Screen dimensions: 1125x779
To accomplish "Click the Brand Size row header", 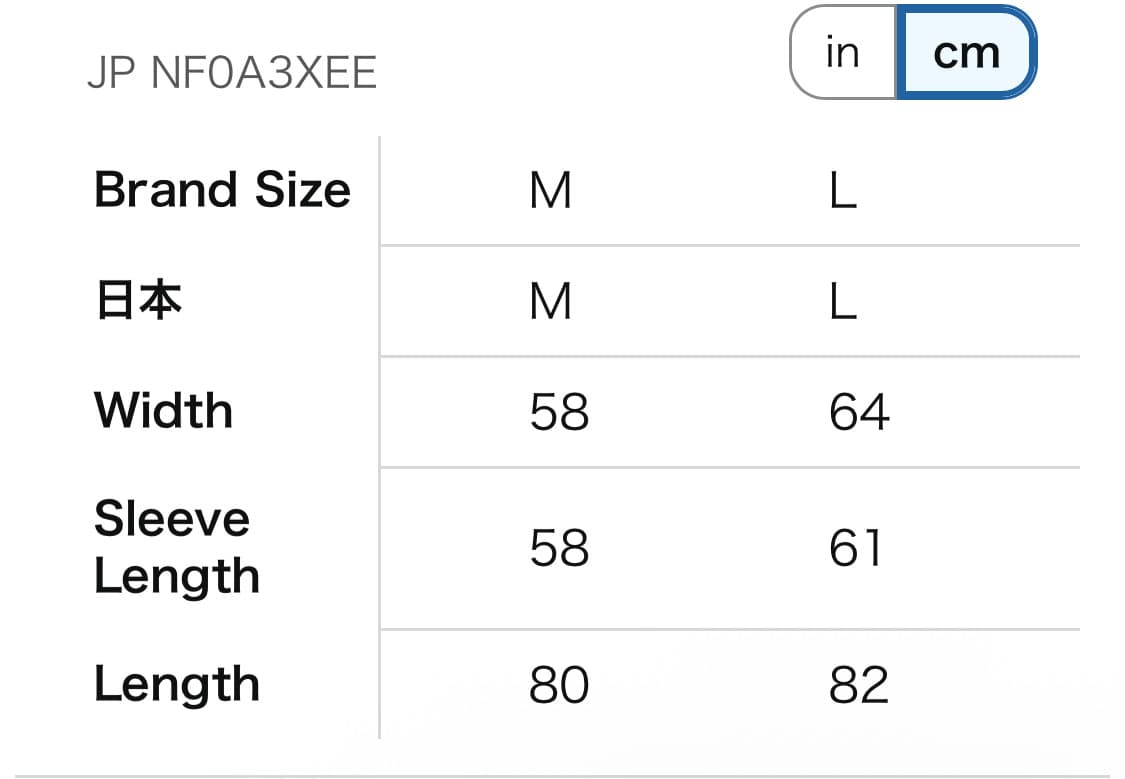I will tap(222, 190).
